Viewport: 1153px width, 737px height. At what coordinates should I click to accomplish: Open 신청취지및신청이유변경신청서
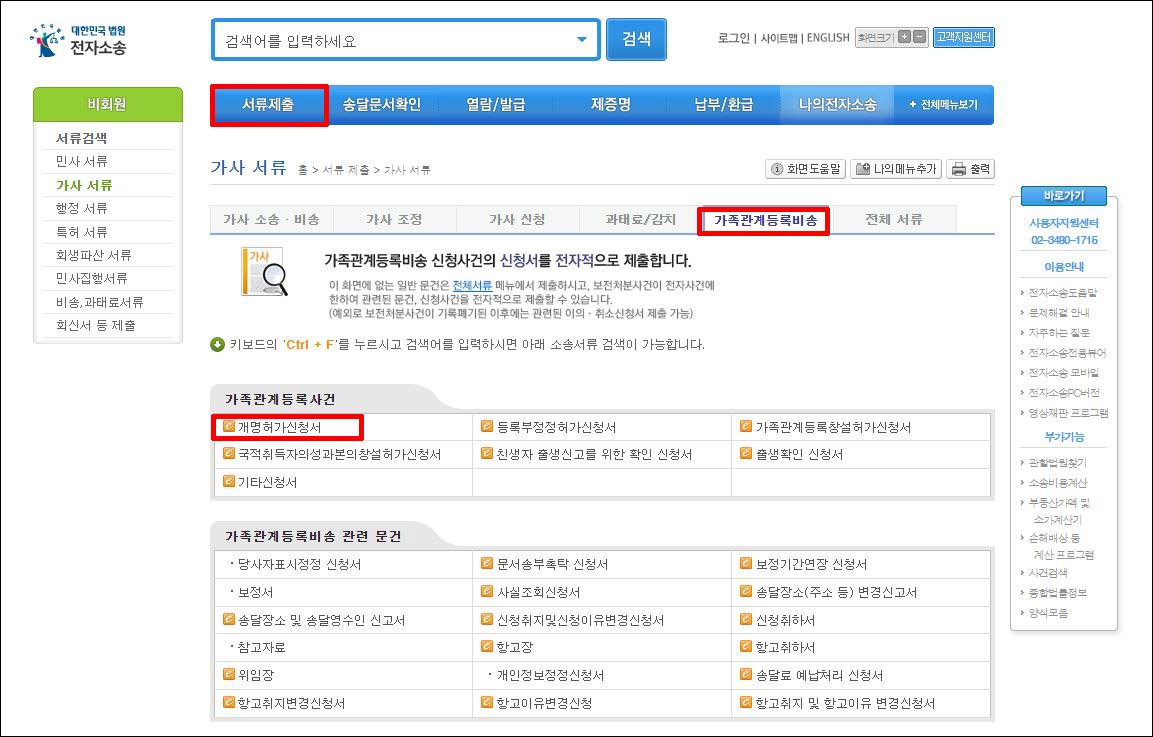[x=580, y=621]
